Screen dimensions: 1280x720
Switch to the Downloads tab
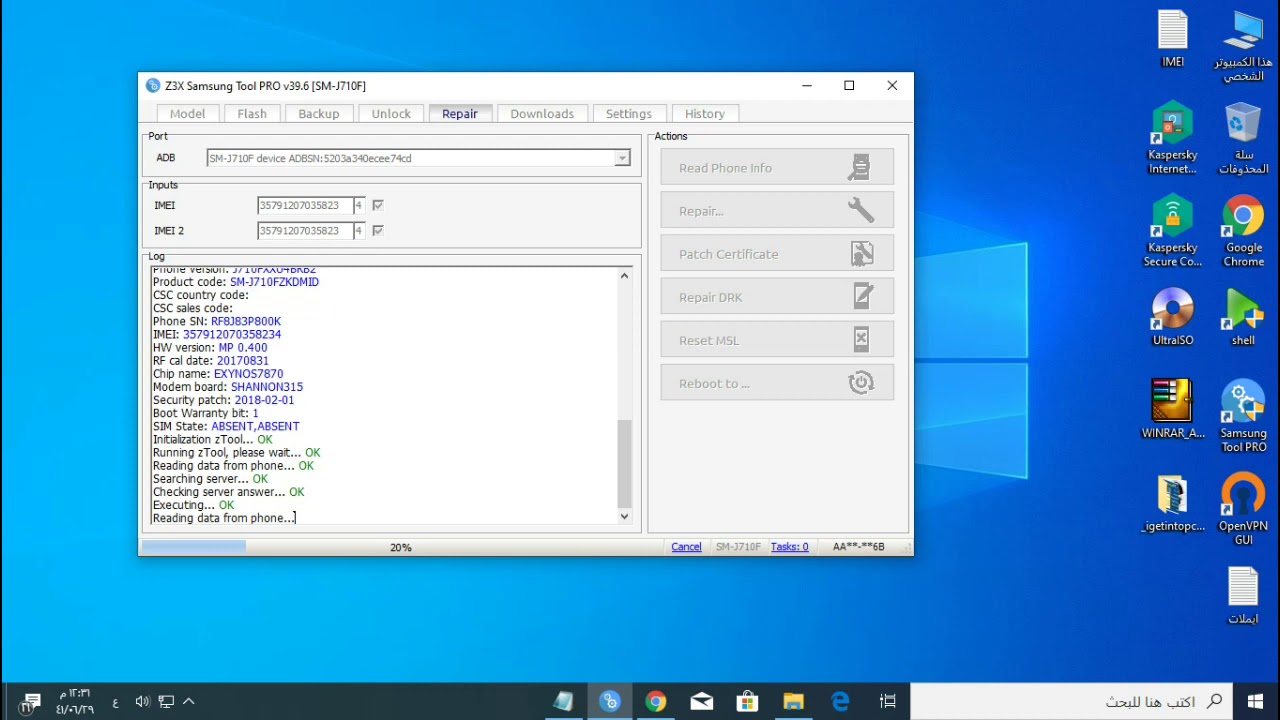pos(542,114)
